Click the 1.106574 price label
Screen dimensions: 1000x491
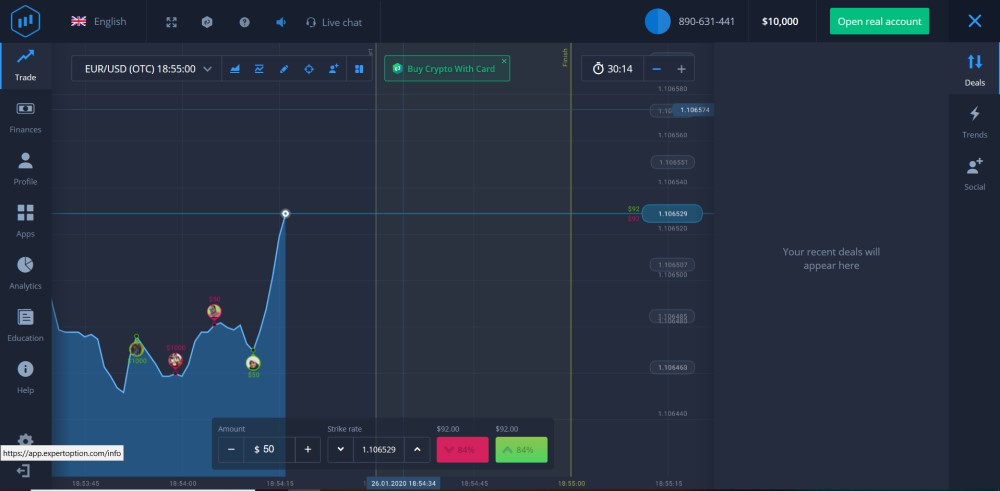tap(694, 110)
